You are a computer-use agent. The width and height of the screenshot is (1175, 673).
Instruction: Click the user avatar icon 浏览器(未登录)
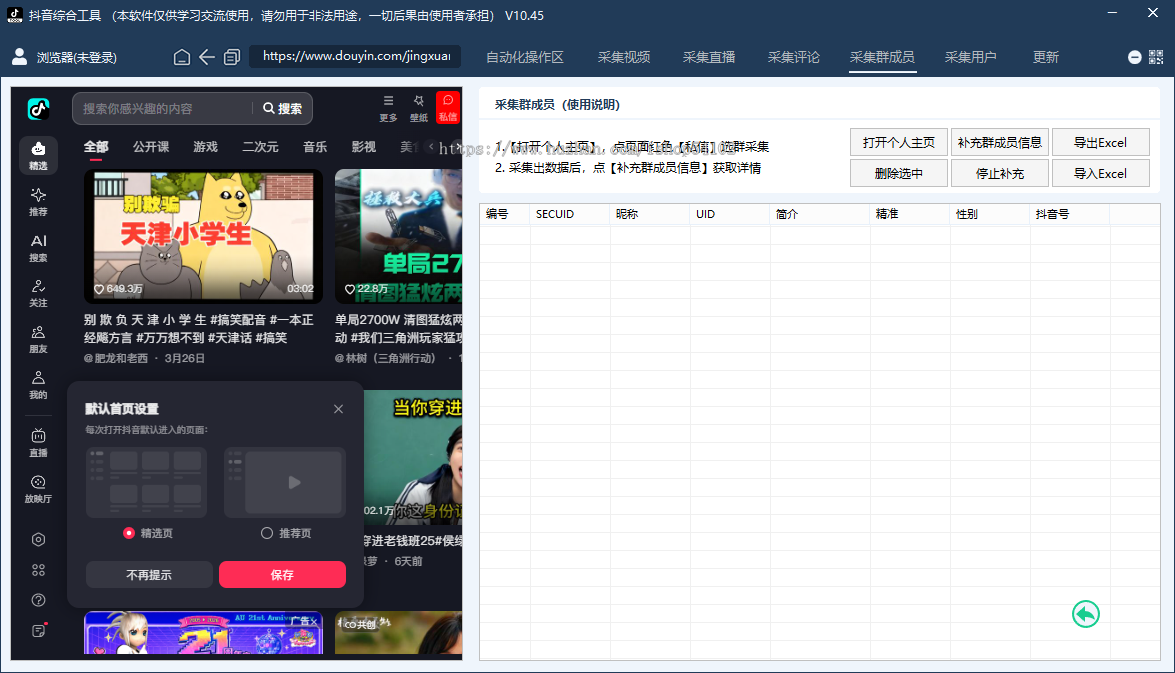(x=20, y=57)
